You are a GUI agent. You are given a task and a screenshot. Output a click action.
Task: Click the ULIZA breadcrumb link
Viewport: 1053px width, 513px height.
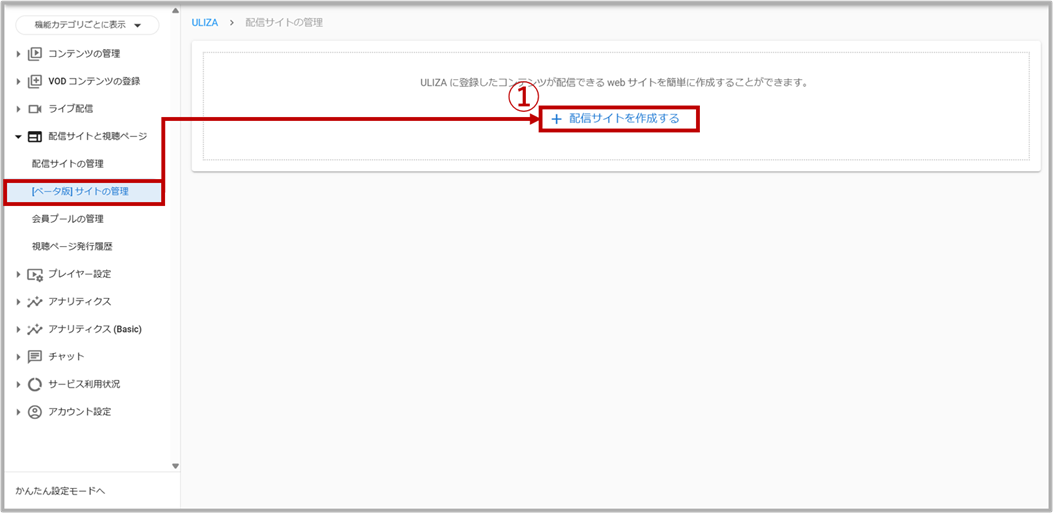click(205, 23)
